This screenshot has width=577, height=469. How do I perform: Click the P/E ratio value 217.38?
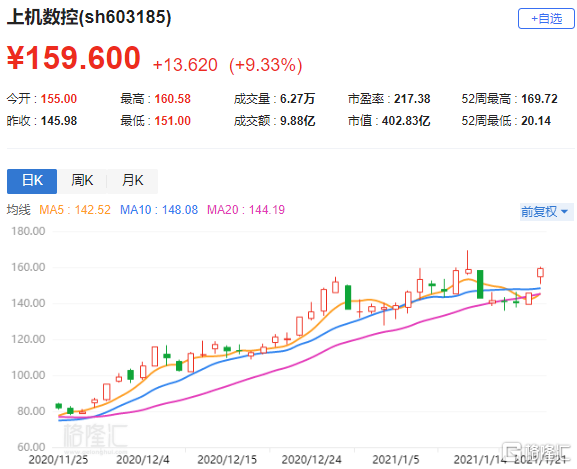(412, 99)
